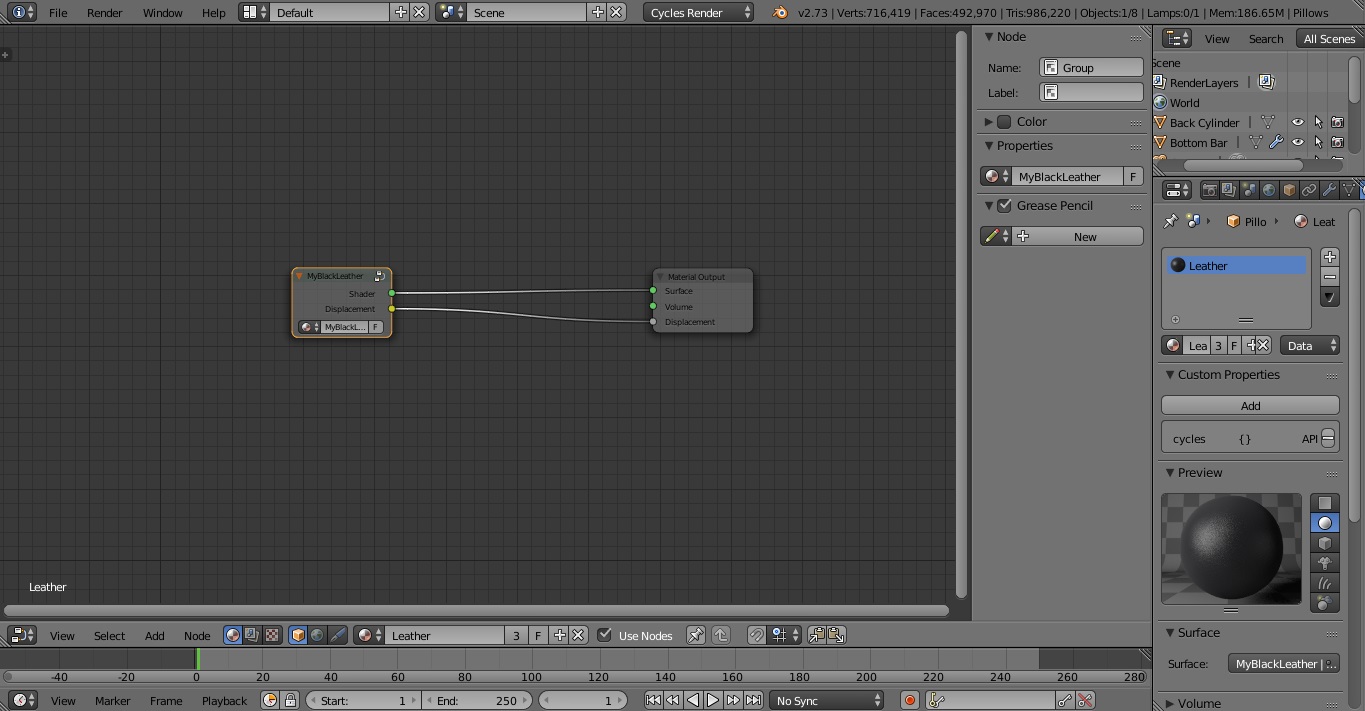The width and height of the screenshot is (1365, 711).
Task: Enable the Use Nodes checkbox
Action: click(605, 634)
